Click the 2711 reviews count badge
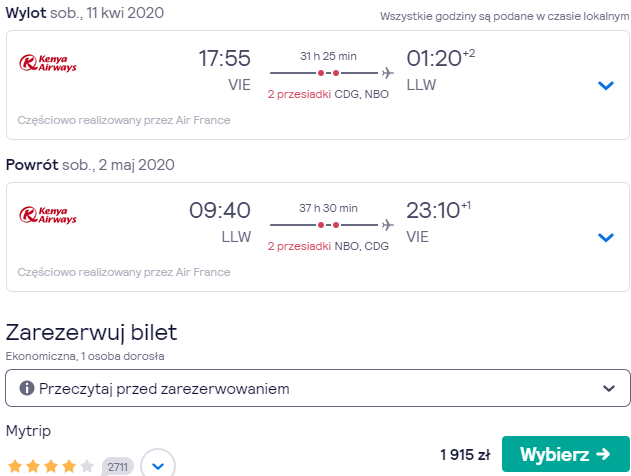The height and width of the screenshot is (476, 631). [118, 467]
